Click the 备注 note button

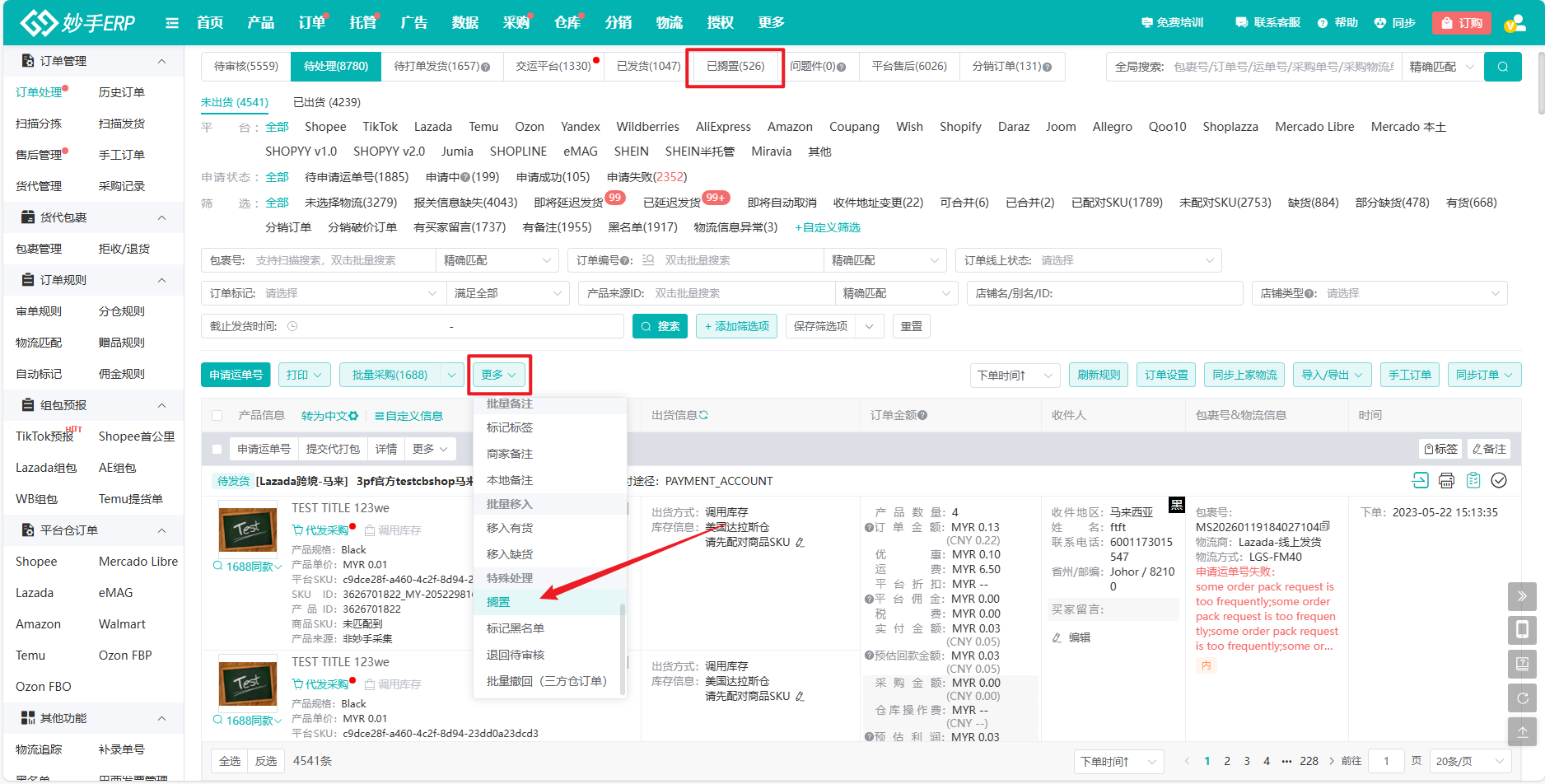point(1490,449)
